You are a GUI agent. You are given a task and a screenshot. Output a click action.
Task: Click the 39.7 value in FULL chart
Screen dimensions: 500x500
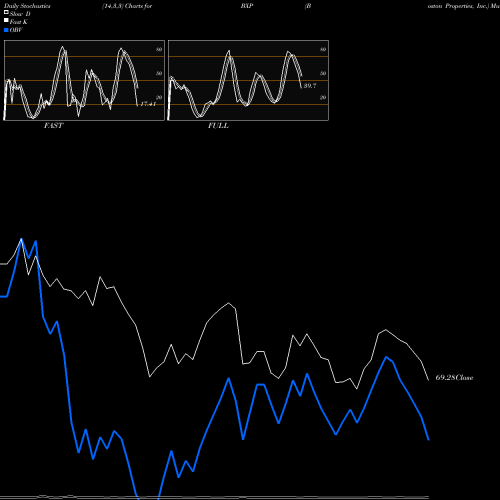coord(310,86)
